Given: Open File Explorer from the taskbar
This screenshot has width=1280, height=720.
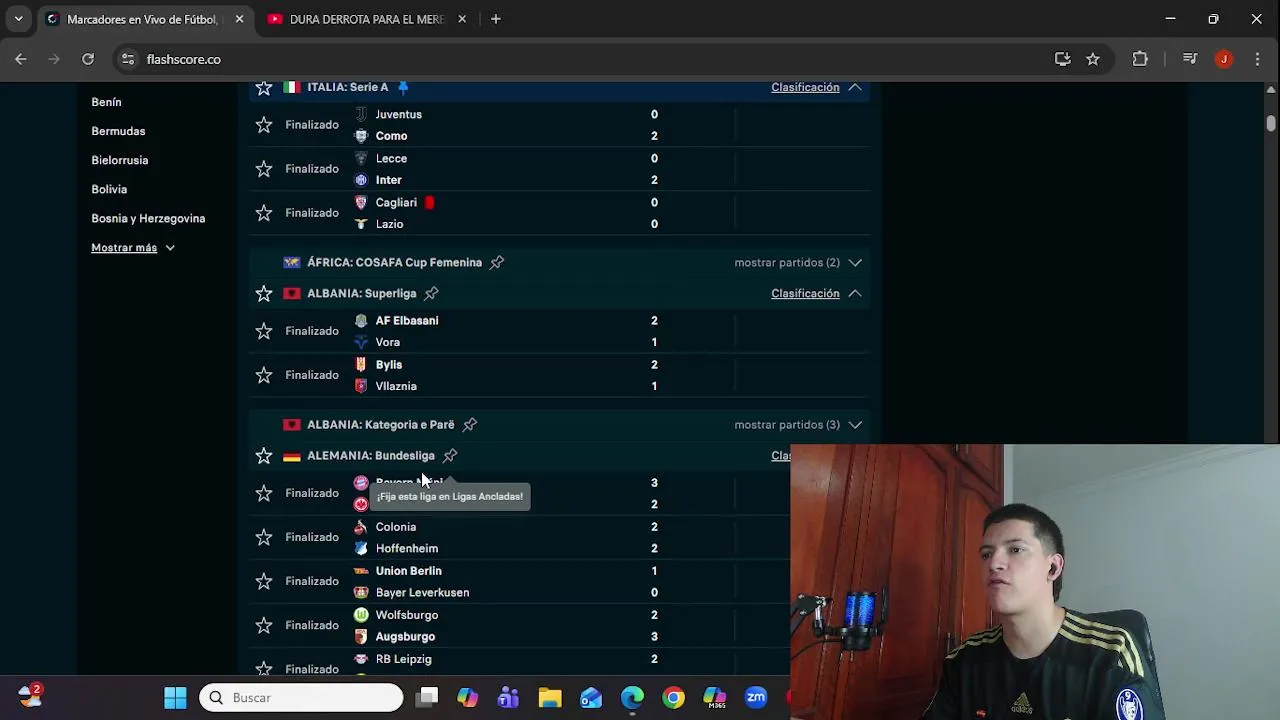Looking at the screenshot, I should pos(550,697).
